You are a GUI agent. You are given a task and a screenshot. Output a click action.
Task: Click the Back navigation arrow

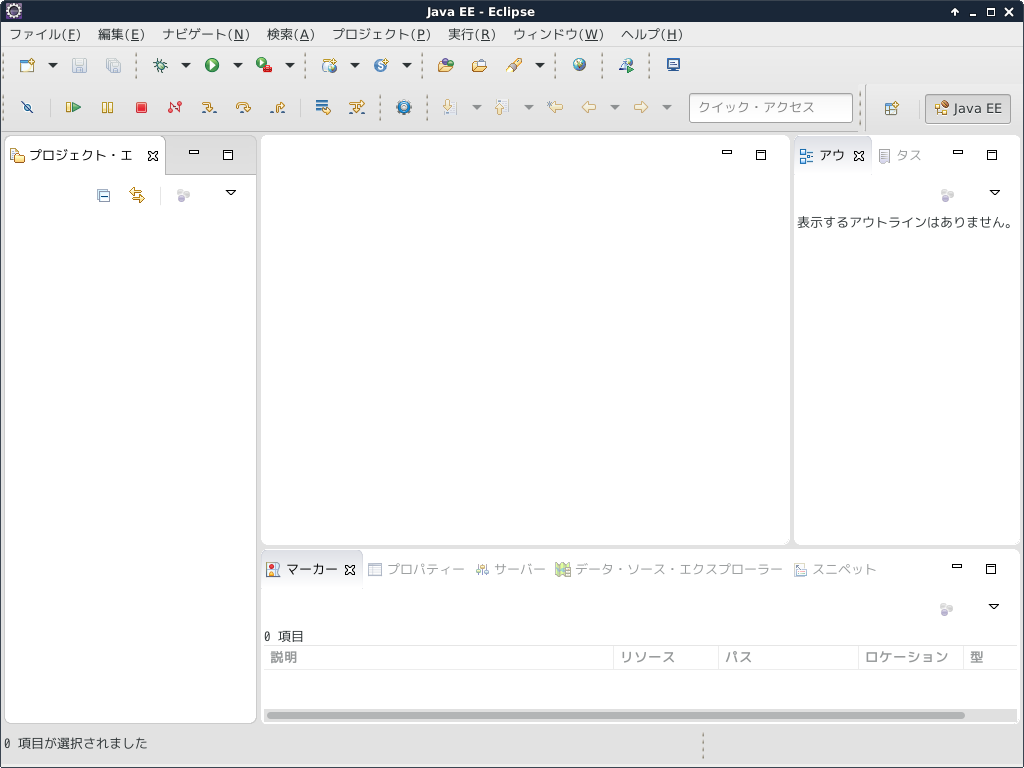point(588,107)
